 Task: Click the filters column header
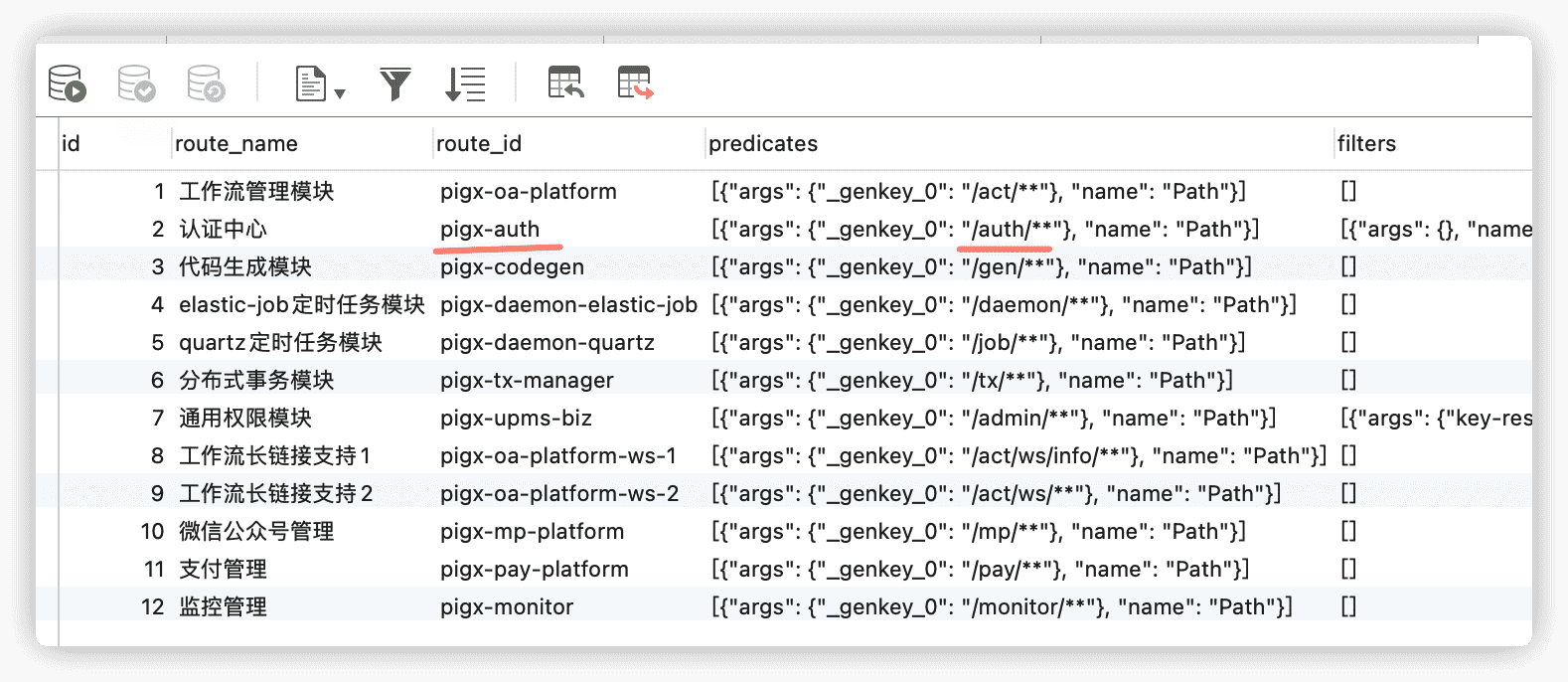(1366, 144)
